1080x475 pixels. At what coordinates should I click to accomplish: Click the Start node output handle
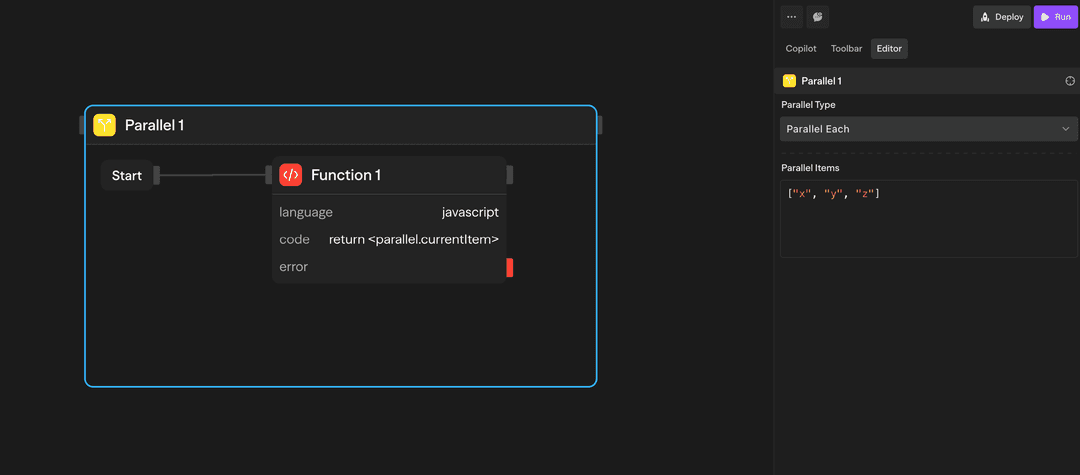157,176
